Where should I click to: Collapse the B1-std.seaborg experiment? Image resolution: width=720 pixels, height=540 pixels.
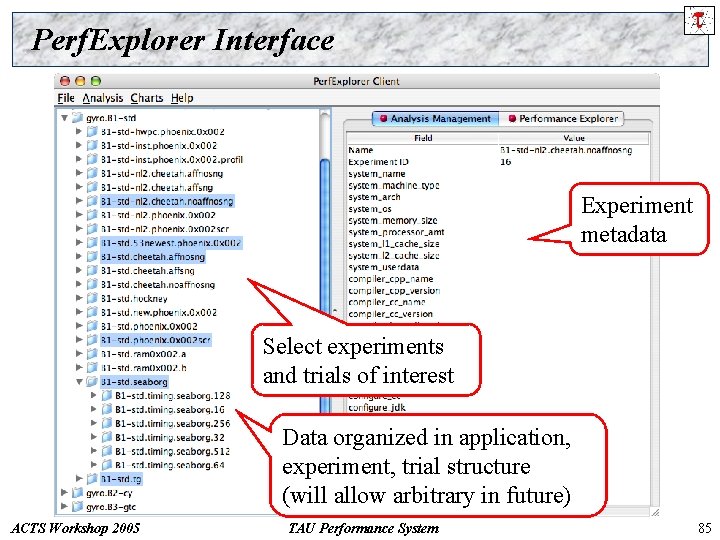pos(79,382)
